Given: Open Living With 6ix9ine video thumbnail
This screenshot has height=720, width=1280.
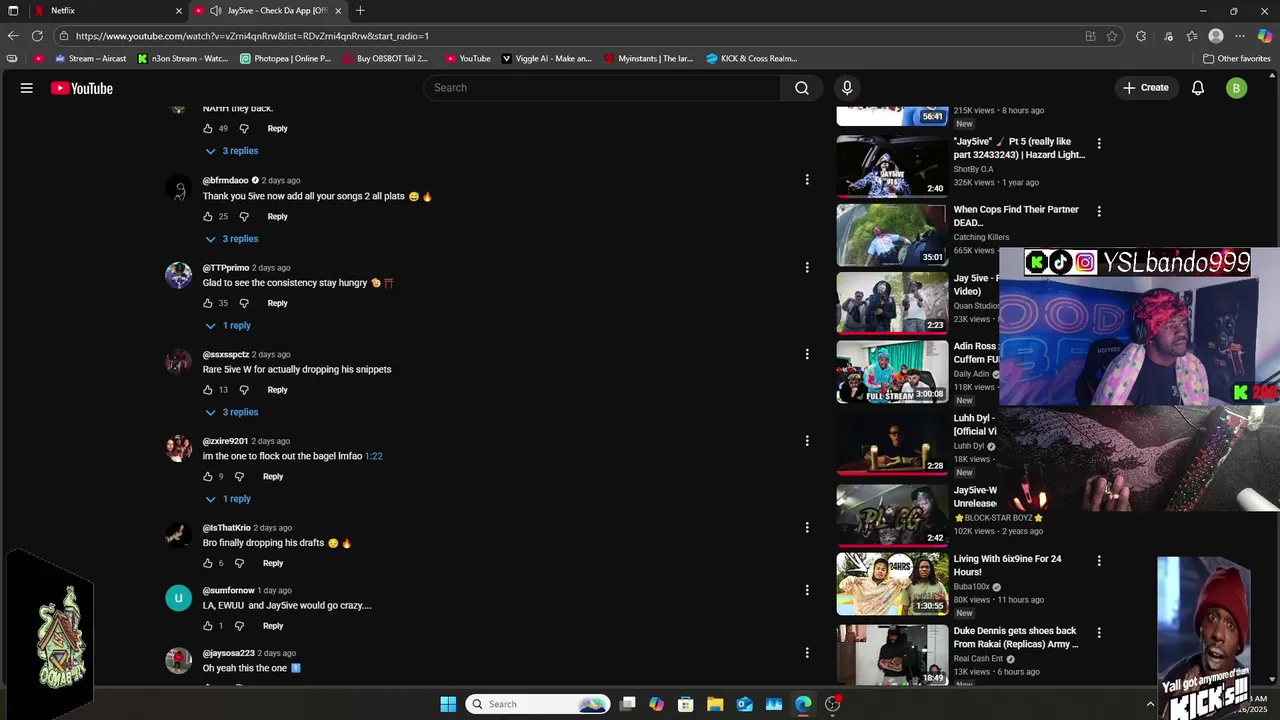Looking at the screenshot, I should click(892, 584).
